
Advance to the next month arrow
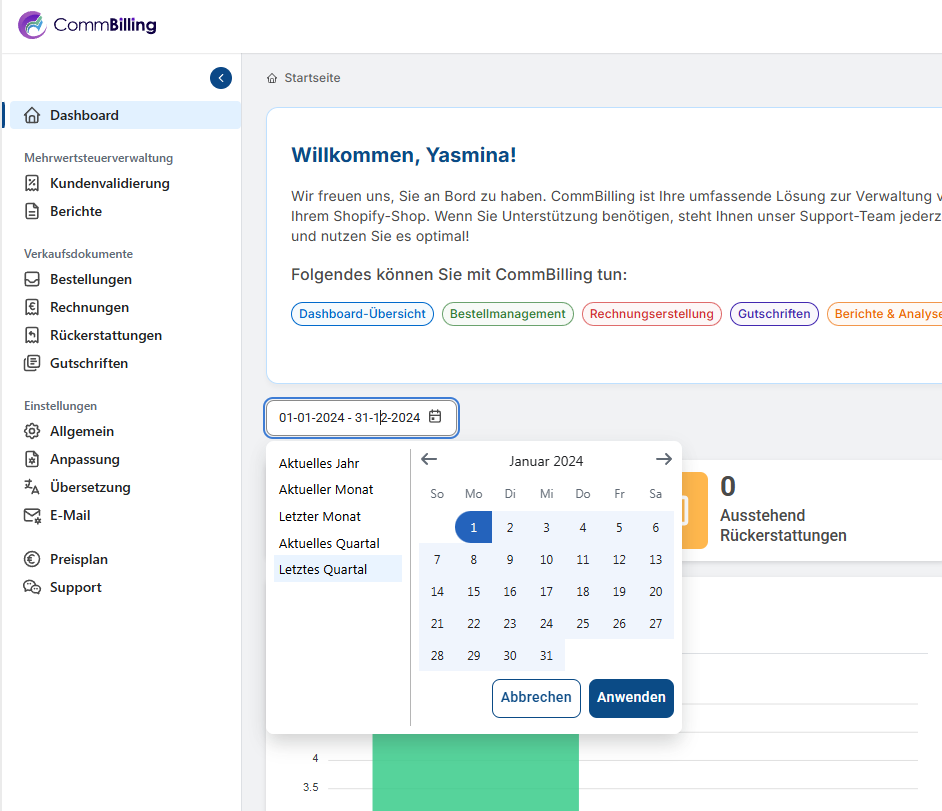click(663, 460)
